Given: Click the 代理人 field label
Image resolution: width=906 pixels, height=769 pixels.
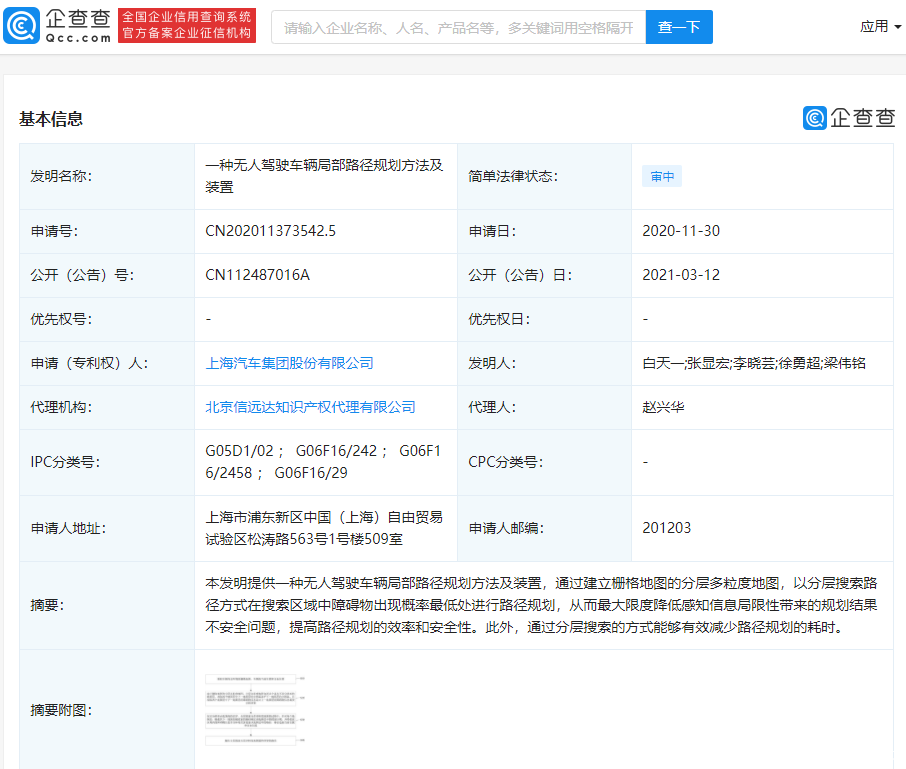Looking at the screenshot, I should pyautogui.click(x=492, y=407).
